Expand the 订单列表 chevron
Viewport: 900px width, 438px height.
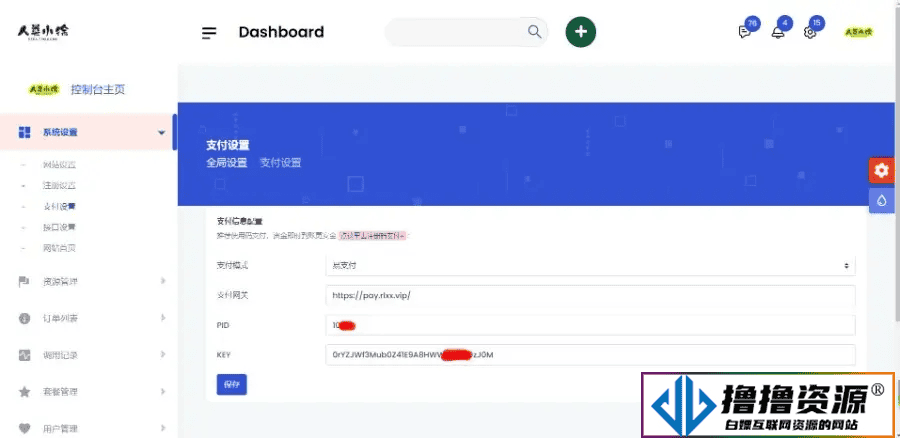(x=163, y=317)
